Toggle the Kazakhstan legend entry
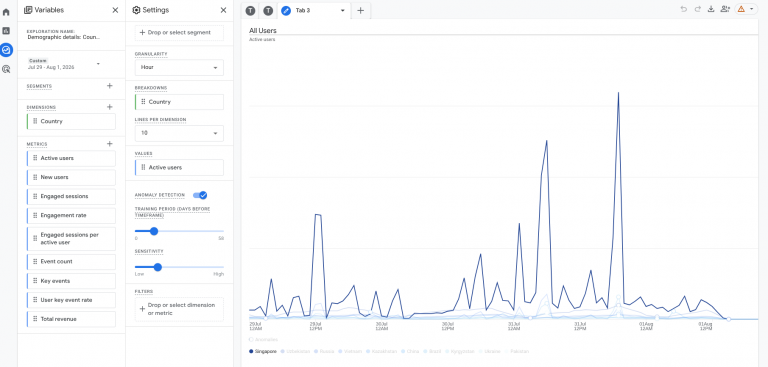 tap(382, 351)
